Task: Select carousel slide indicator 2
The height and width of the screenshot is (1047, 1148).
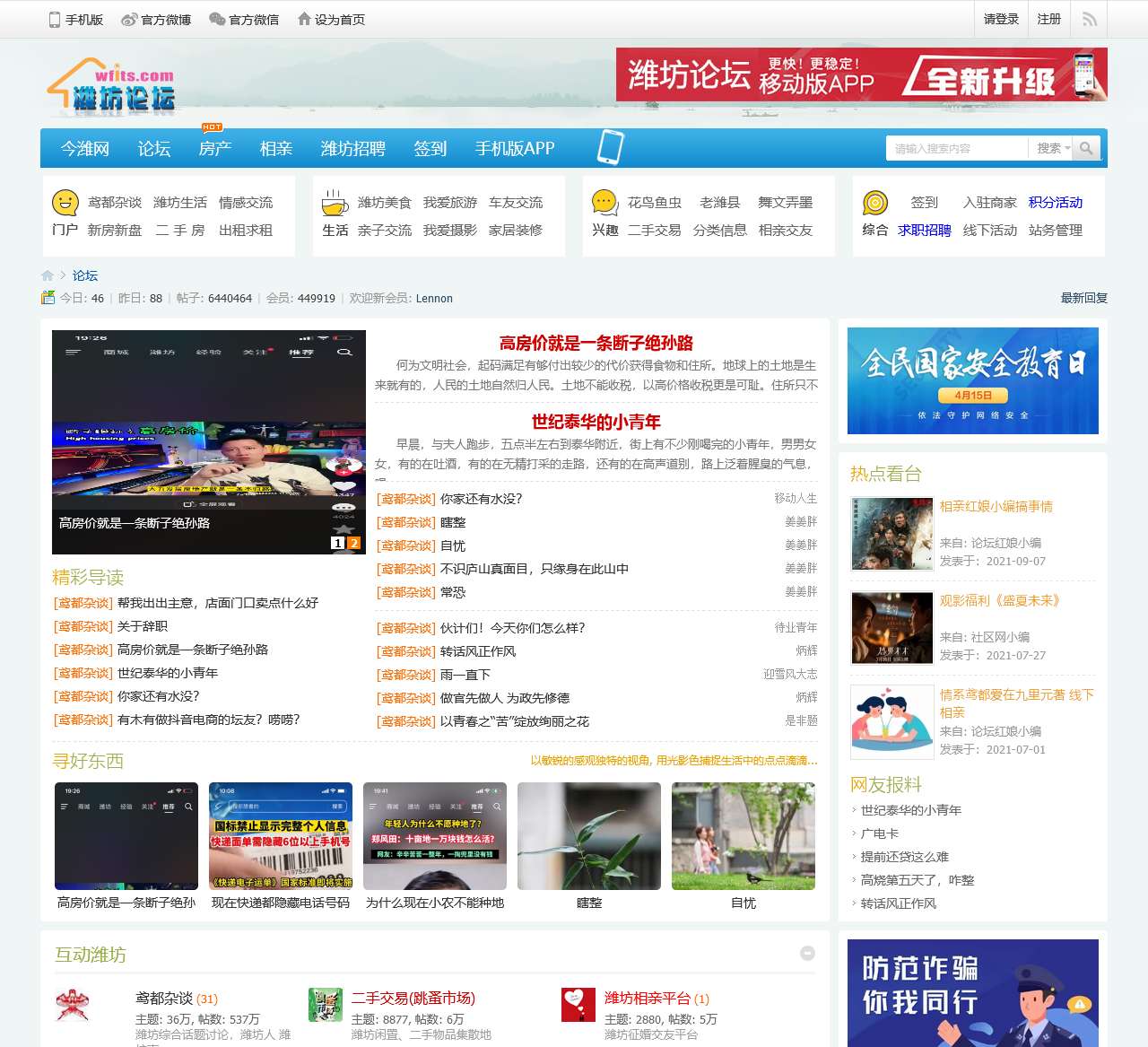Action: click(x=353, y=543)
